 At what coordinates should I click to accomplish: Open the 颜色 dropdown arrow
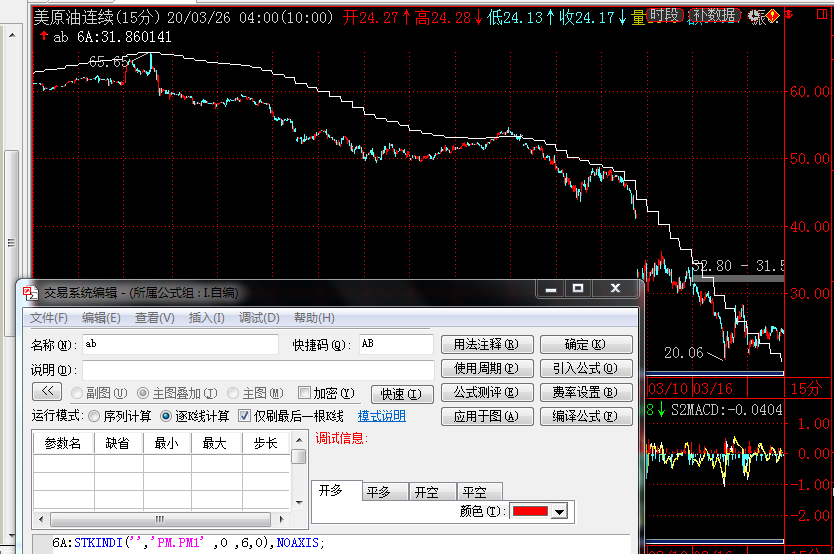[558, 511]
